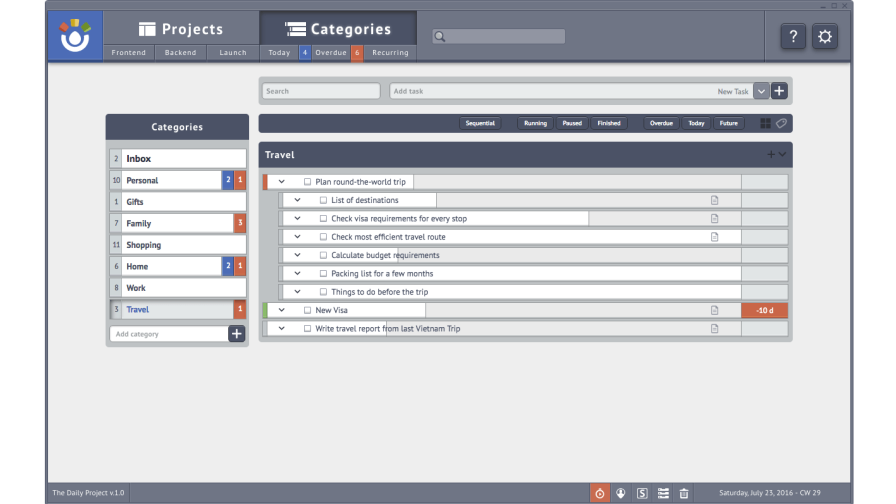Screen dimensions: 896x504
Task: Check the Packing list for a few months checkbox
Action: 323,273
